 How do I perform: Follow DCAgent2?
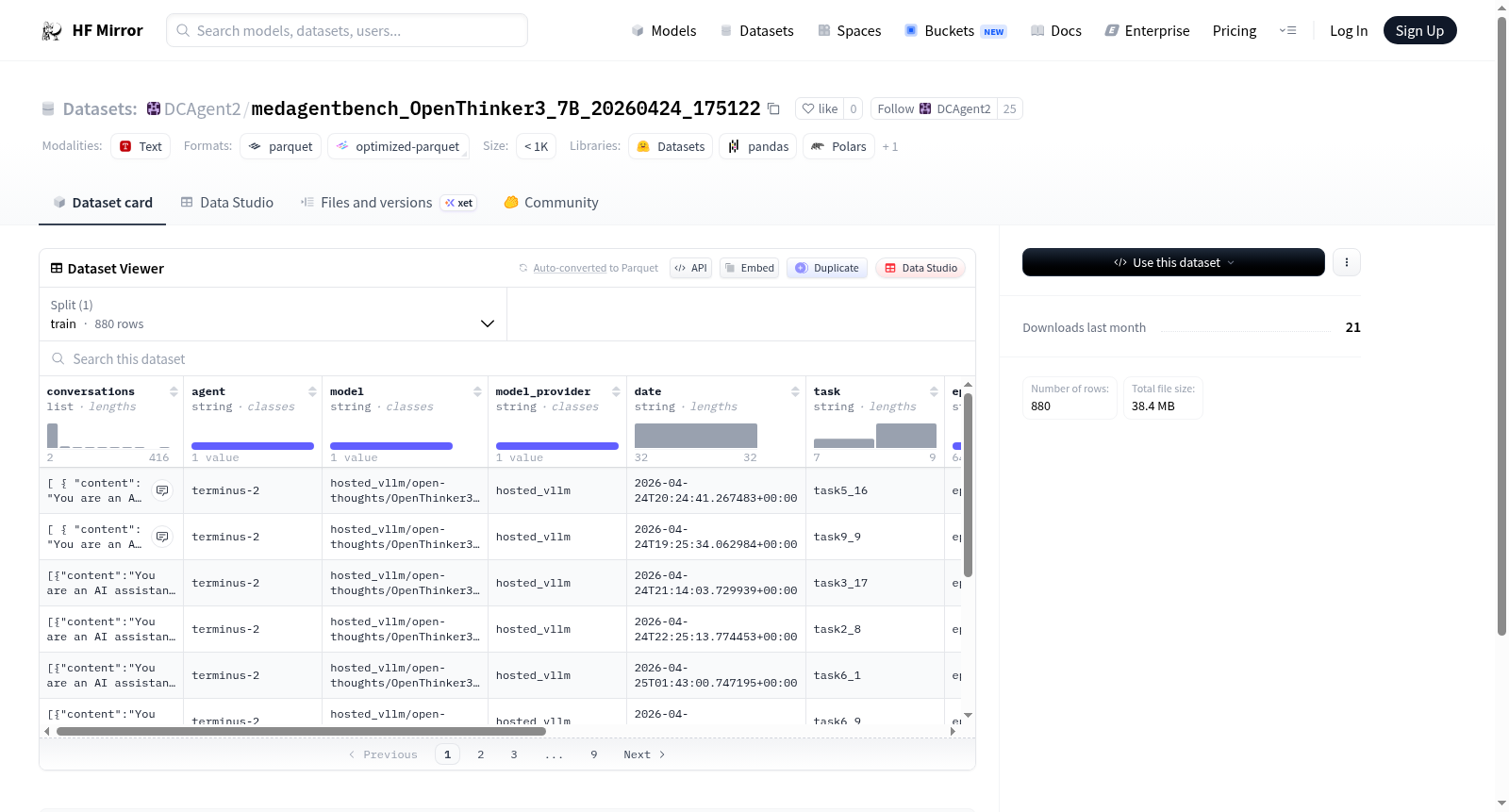pyautogui.click(x=935, y=108)
